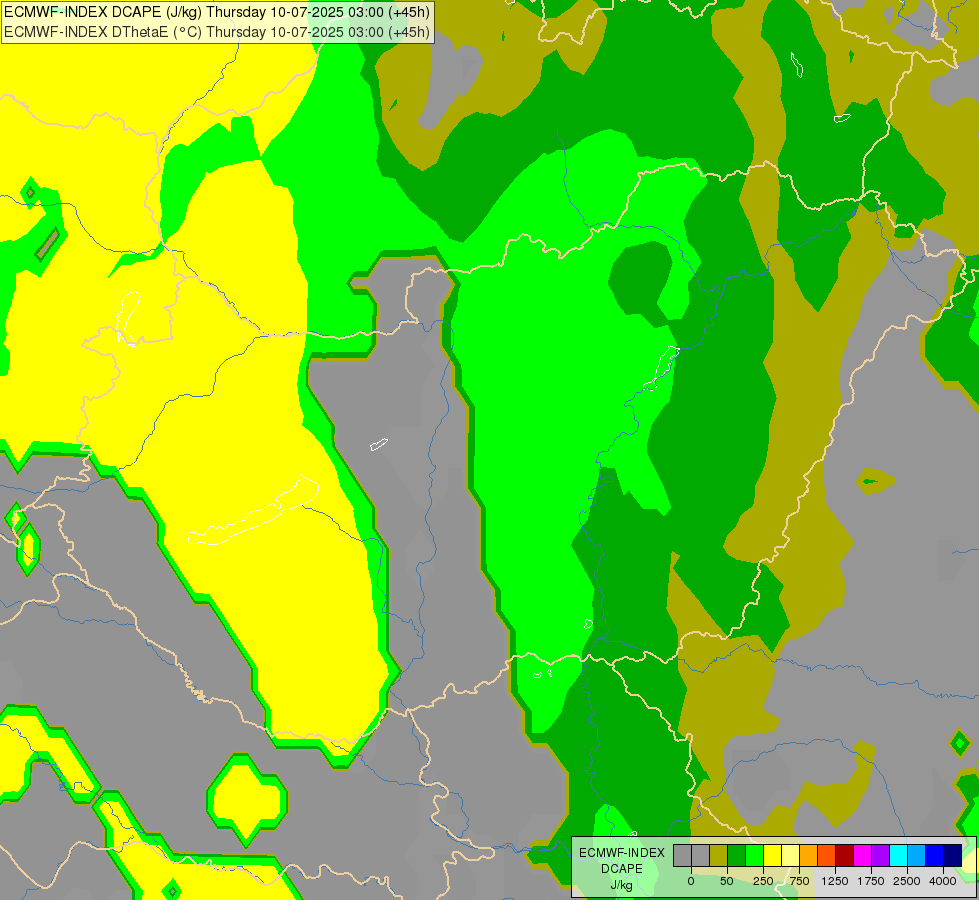
Task: Click the legend value 4000
Action: [x=943, y=881]
